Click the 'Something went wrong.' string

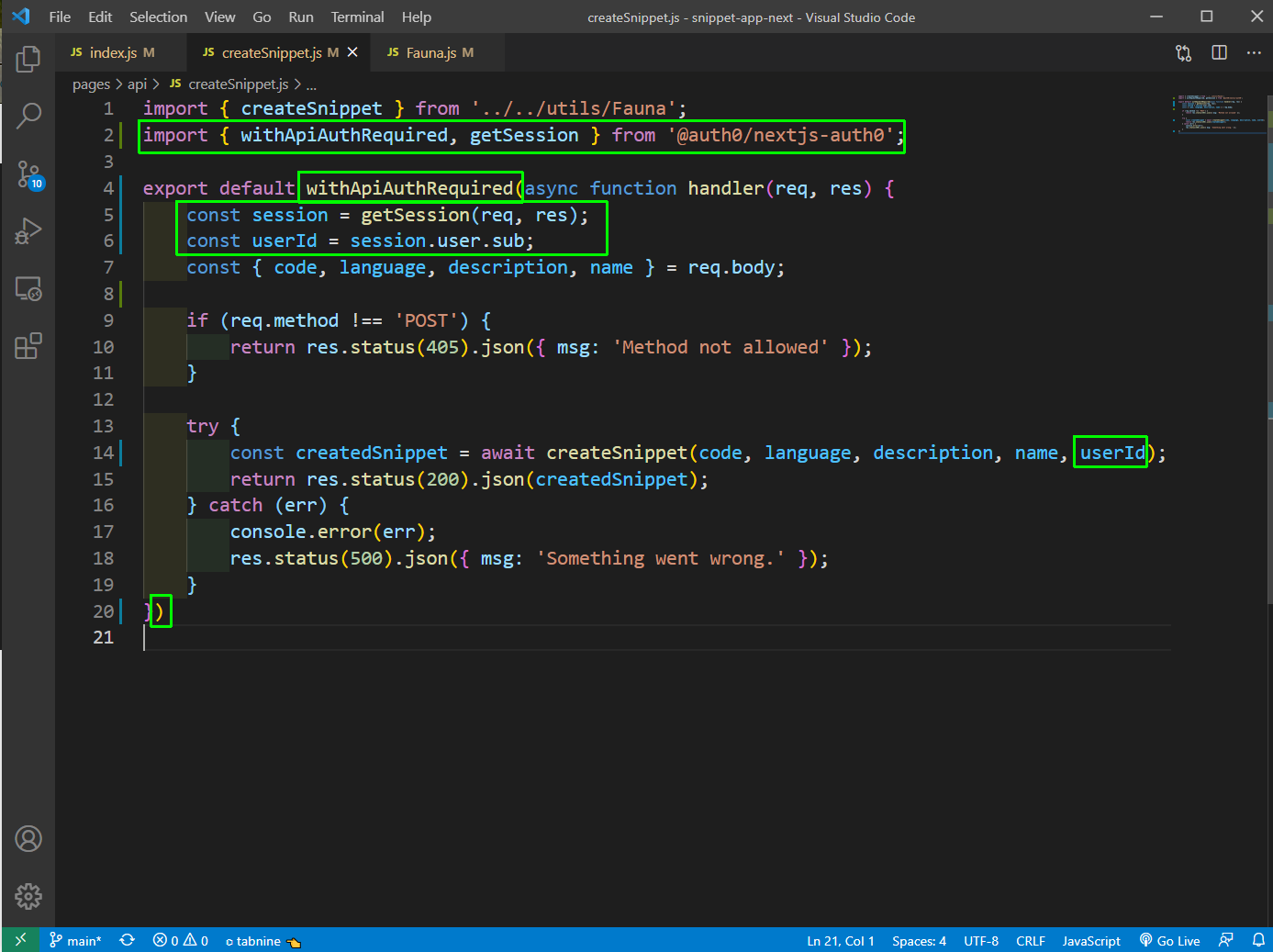[x=660, y=558]
